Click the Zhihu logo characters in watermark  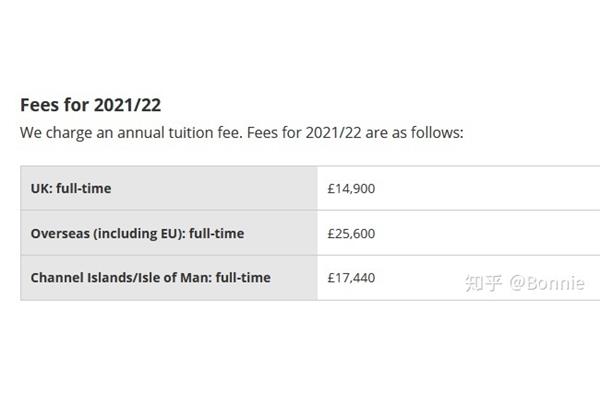483,283
